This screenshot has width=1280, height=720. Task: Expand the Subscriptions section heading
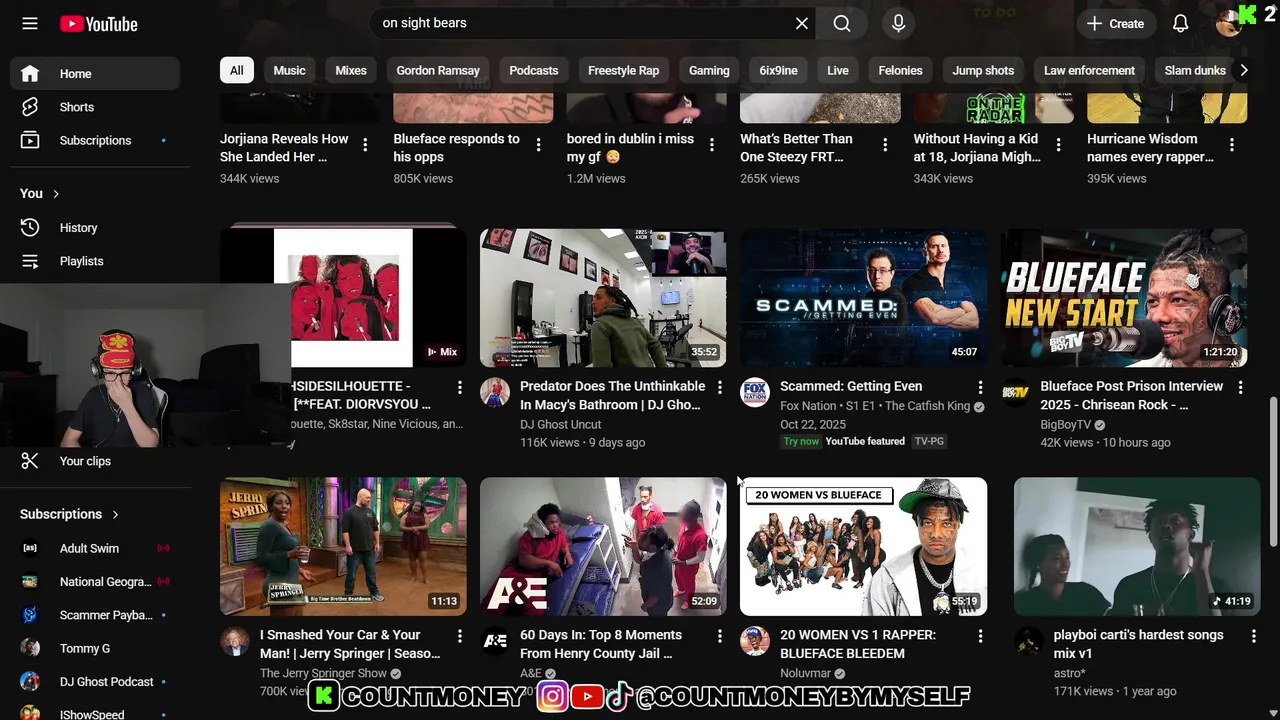pyautogui.click(x=70, y=514)
